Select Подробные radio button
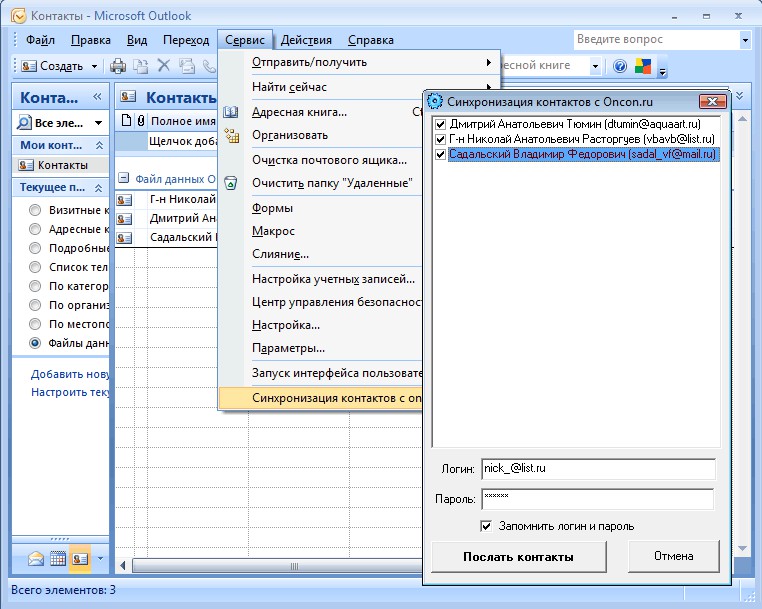Screen dimensions: 762x609 pos(35,248)
